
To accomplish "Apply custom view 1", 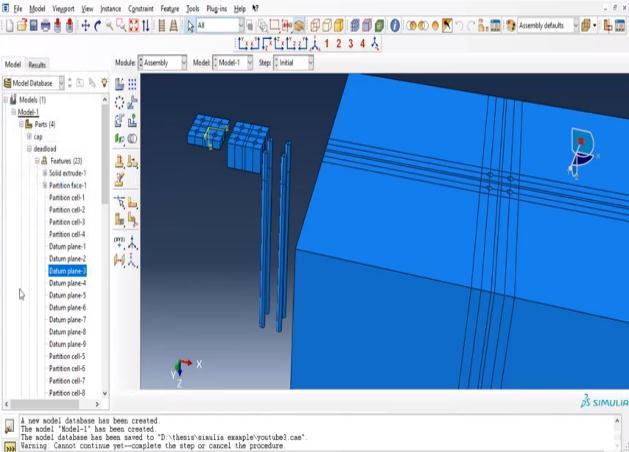I will coord(327,44).
